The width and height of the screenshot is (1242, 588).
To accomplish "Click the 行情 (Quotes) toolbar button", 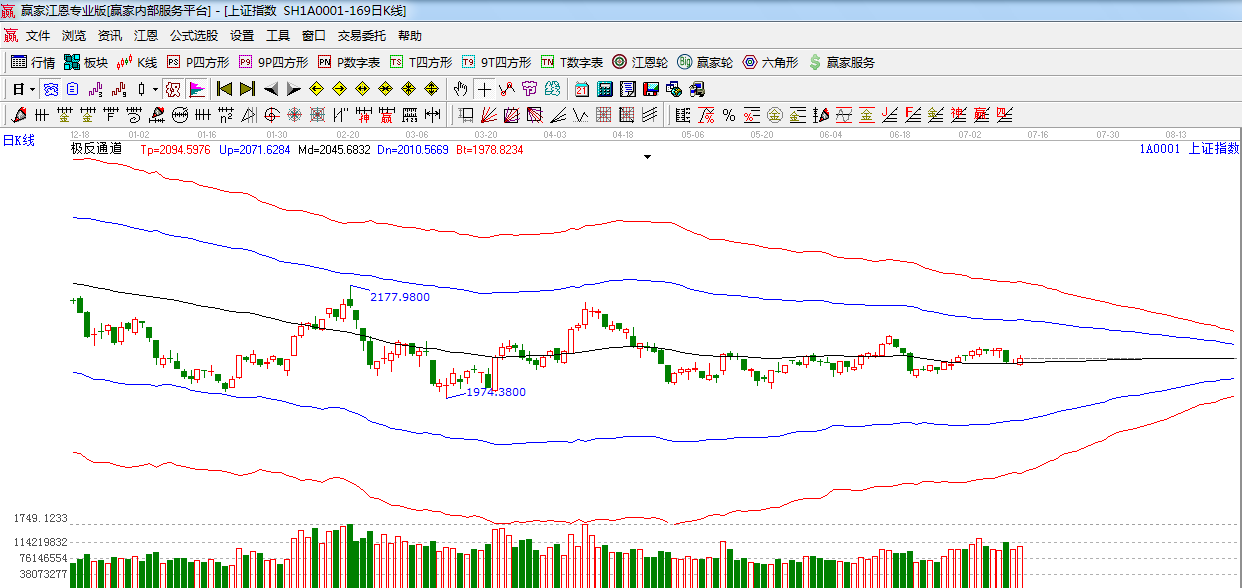I will coord(33,62).
